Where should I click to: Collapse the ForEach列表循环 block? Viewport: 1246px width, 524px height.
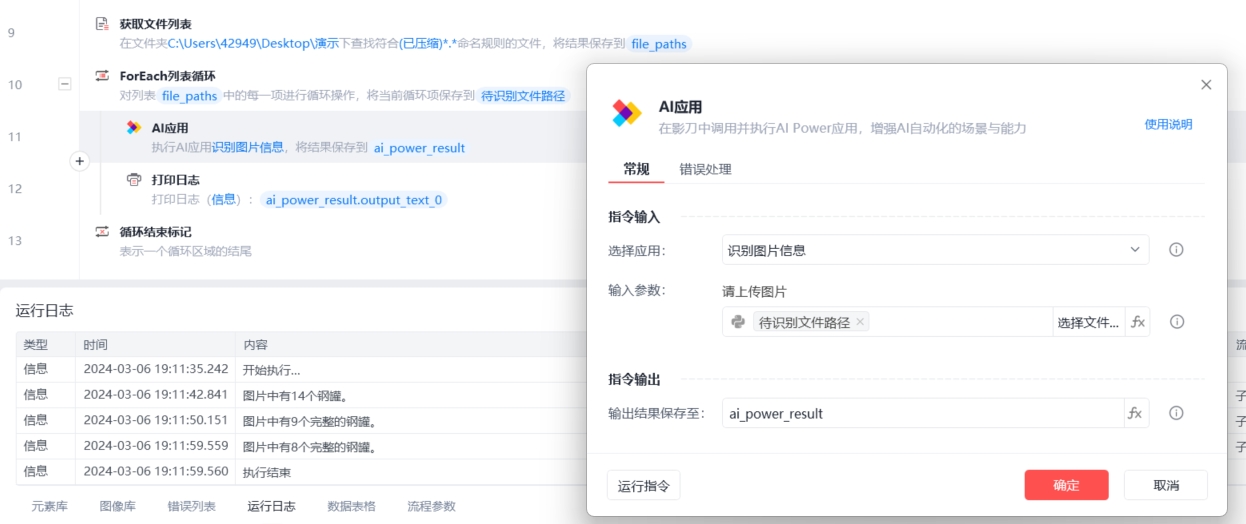point(65,85)
